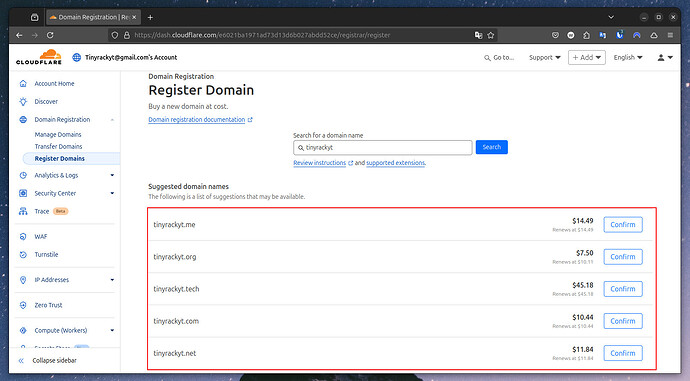Click the Register Domain heading
The height and width of the screenshot is (381, 690).
[201, 90]
